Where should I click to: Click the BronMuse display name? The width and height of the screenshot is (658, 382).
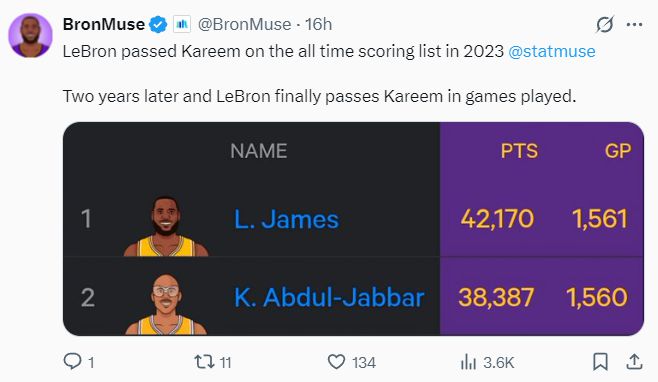click(x=104, y=24)
